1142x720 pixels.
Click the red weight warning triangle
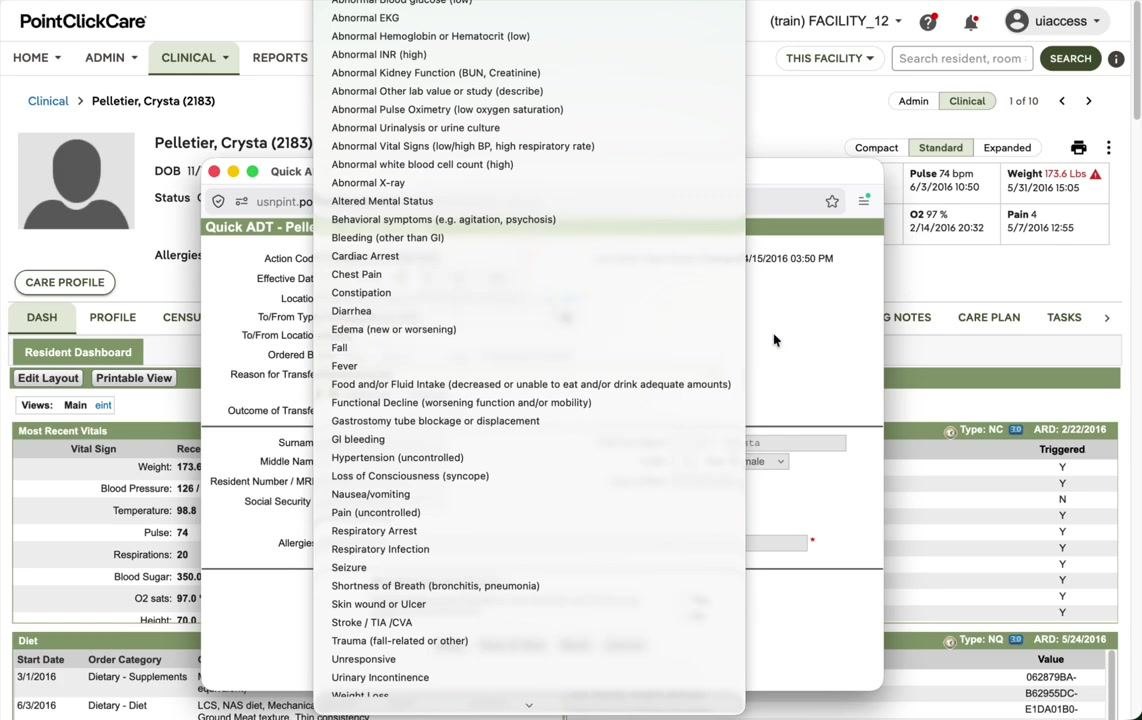1096,174
